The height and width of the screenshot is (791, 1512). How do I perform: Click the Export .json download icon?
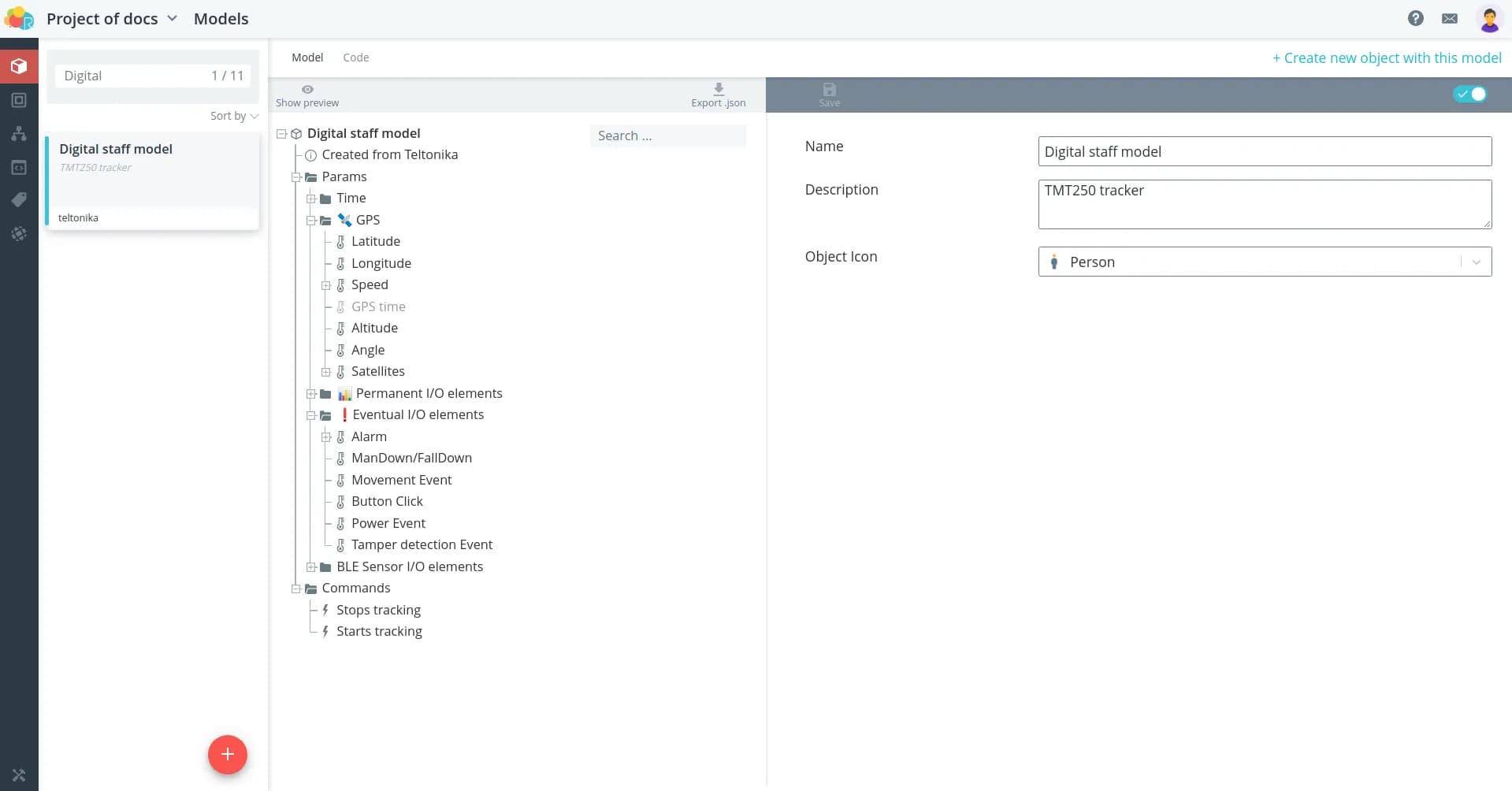(x=718, y=89)
